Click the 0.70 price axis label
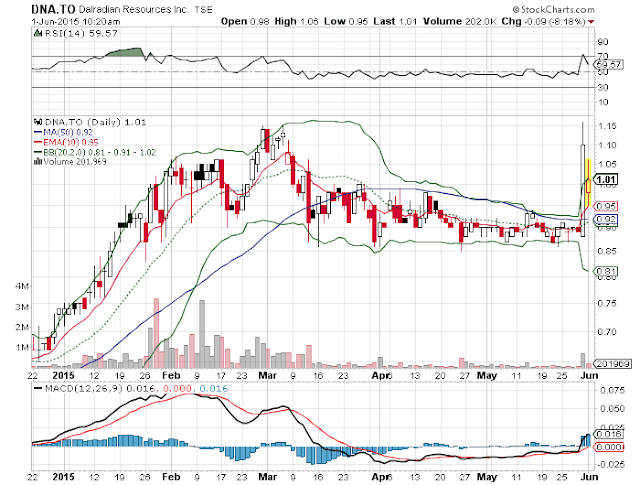The image size is (640, 485). coord(607,331)
